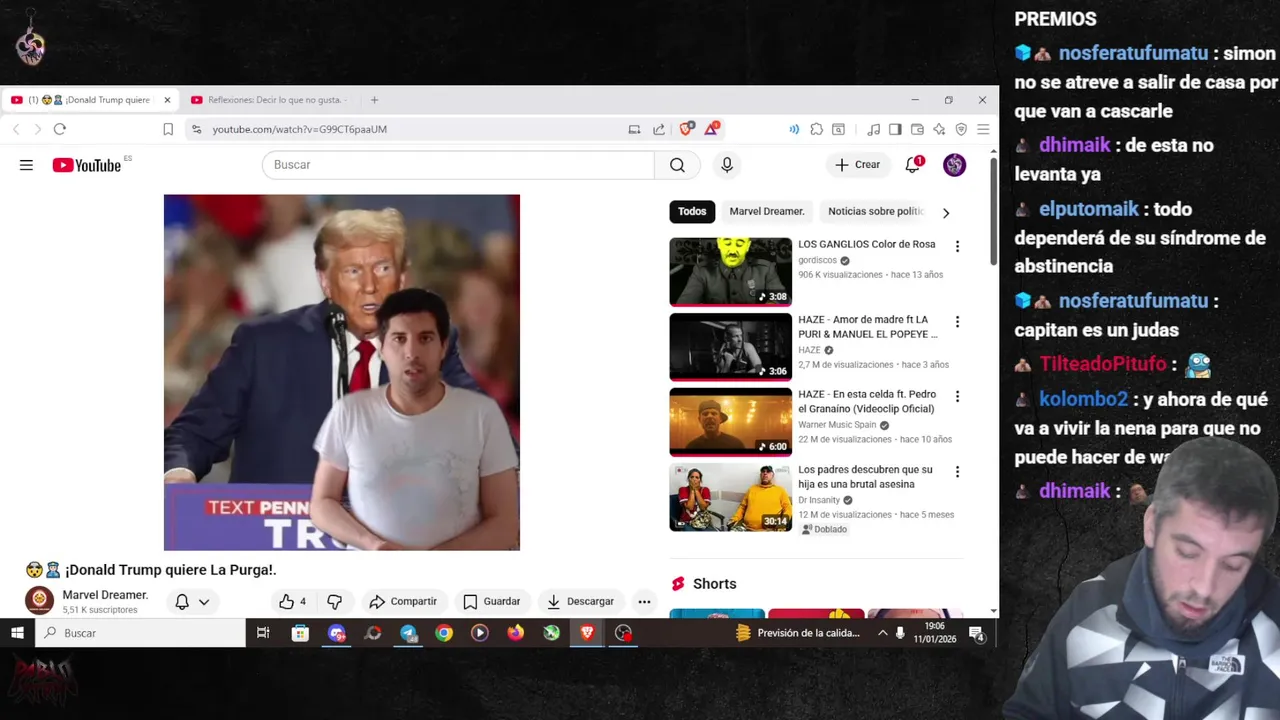This screenshot has height=720, width=1280.
Task: Click the Guardar button
Action: coord(491,601)
